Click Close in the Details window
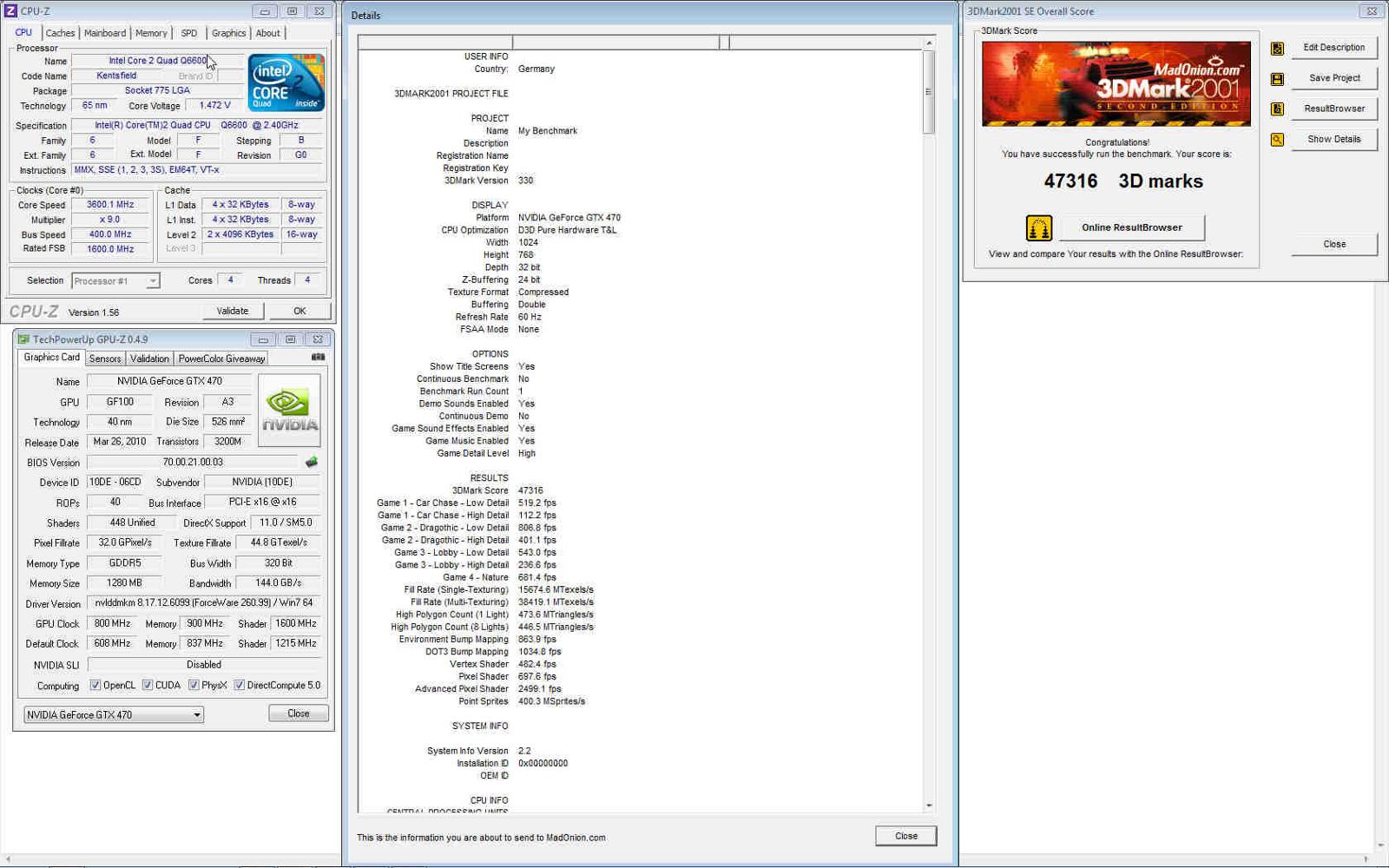This screenshot has height=868, width=1389. [x=906, y=836]
